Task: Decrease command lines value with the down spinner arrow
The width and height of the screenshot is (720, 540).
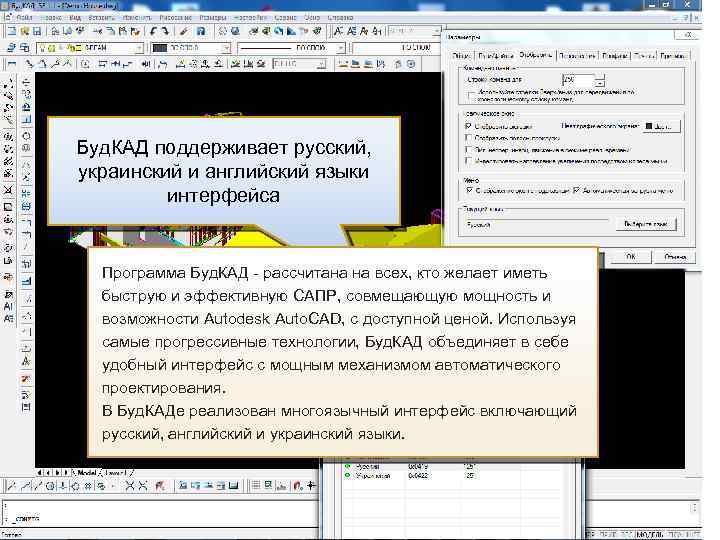Action: pyautogui.click(x=600, y=84)
